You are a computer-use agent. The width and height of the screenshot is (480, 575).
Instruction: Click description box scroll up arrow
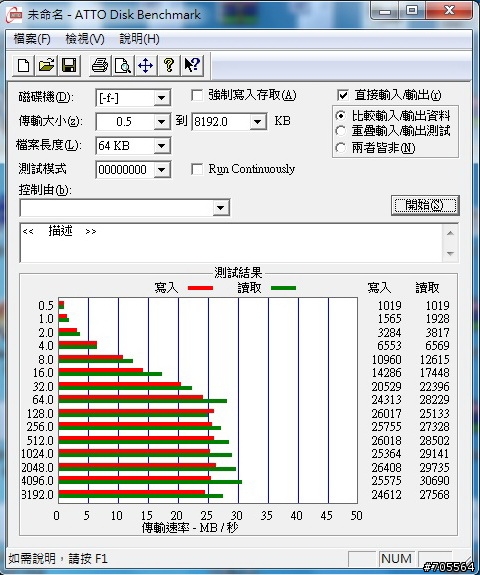coord(450,233)
